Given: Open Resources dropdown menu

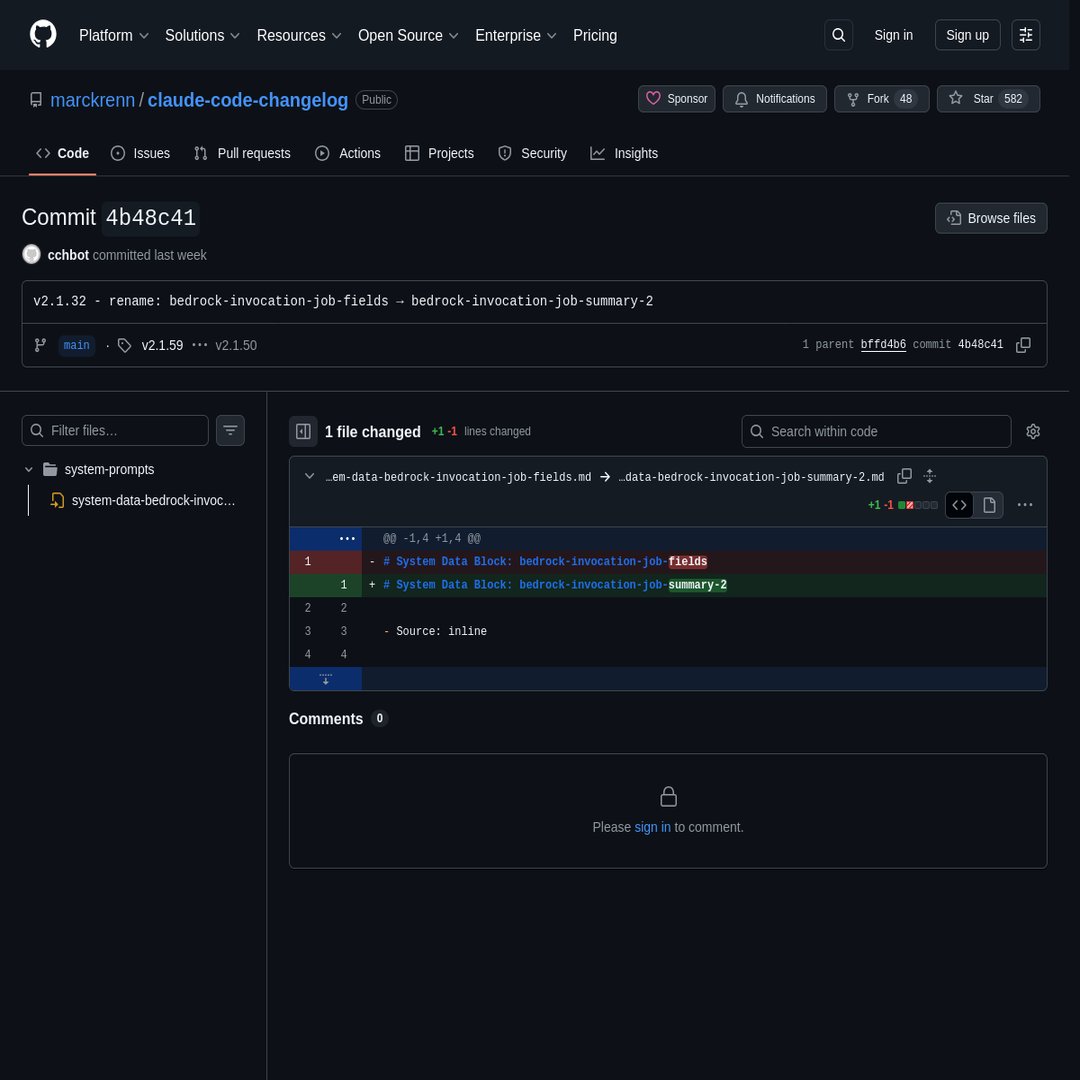Looking at the screenshot, I should pos(299,35).
